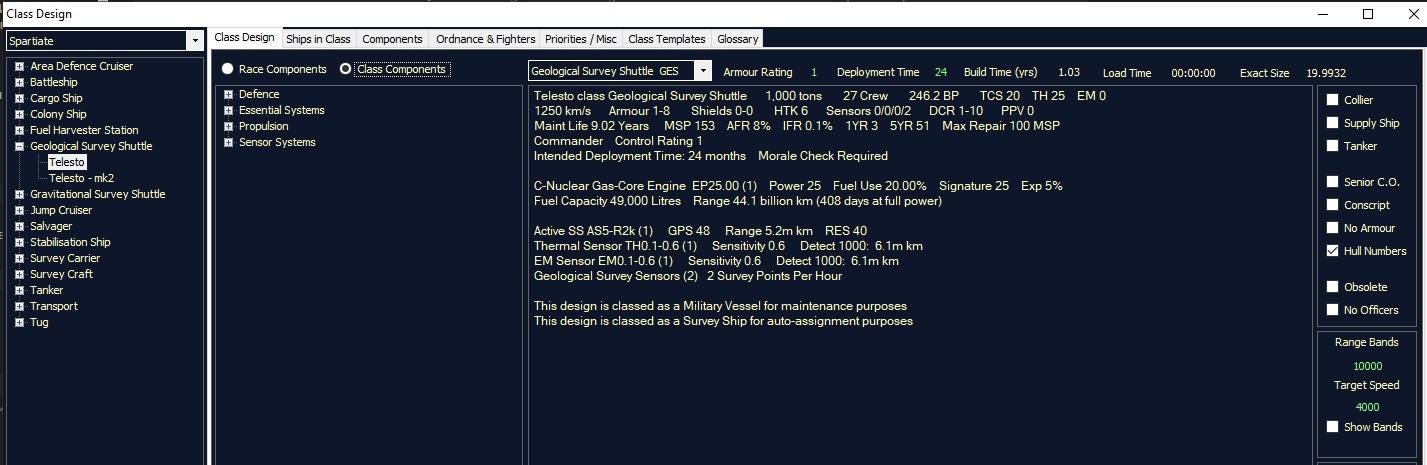Click the Build Time value 1.03

click(x=1069, y=73)
